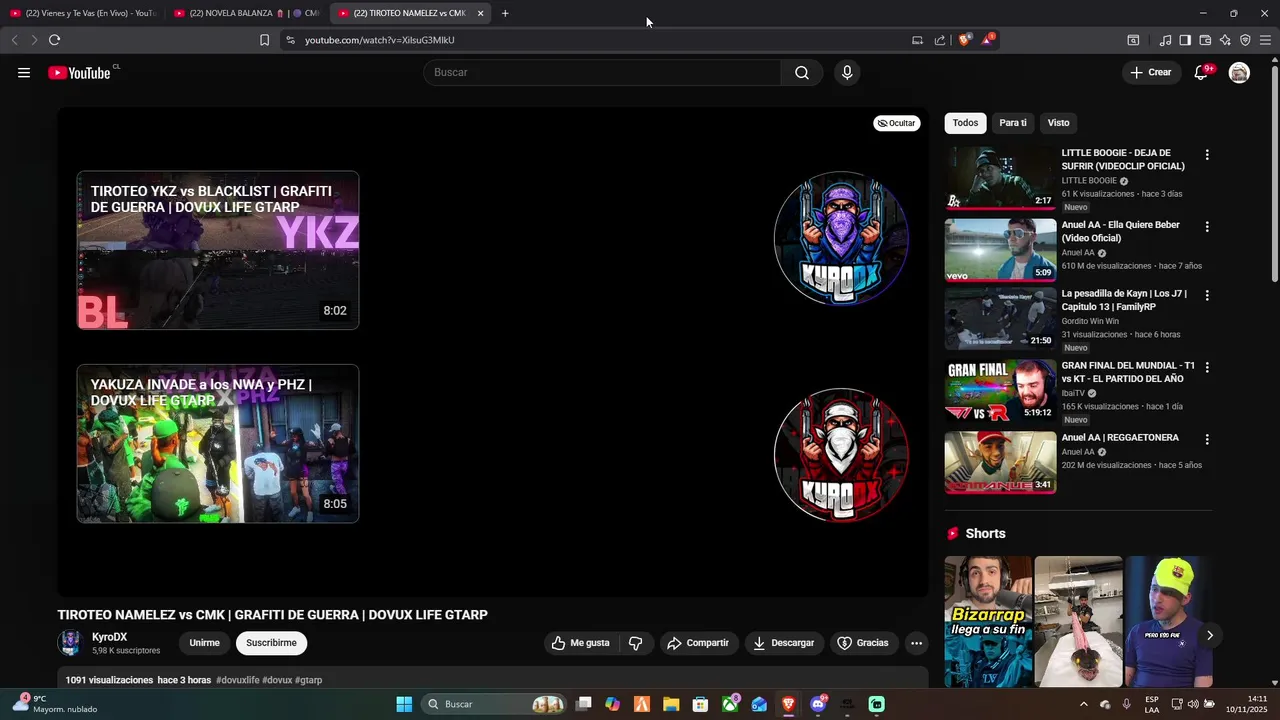
Task: Open options for REGGAETONERA video
Action: (1207, 439)
